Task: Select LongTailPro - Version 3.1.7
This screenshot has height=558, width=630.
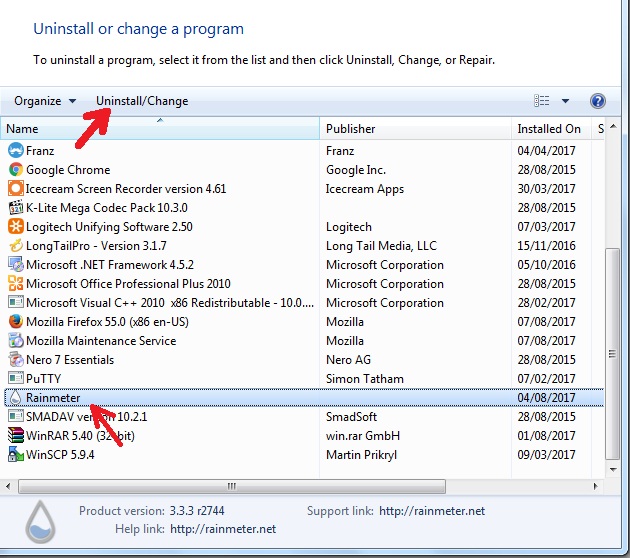Action: click(x=96, y=245)
